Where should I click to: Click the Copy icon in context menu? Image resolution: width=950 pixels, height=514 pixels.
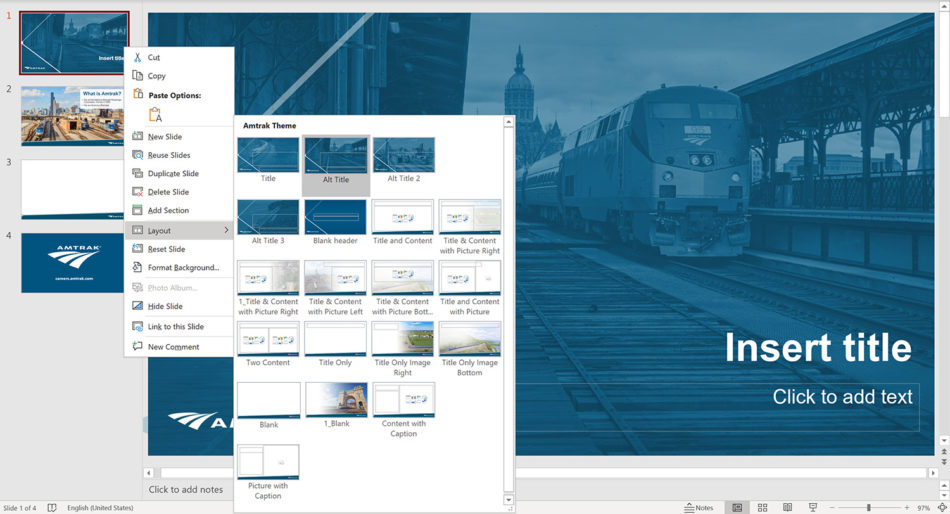click(x=138, y=75)
